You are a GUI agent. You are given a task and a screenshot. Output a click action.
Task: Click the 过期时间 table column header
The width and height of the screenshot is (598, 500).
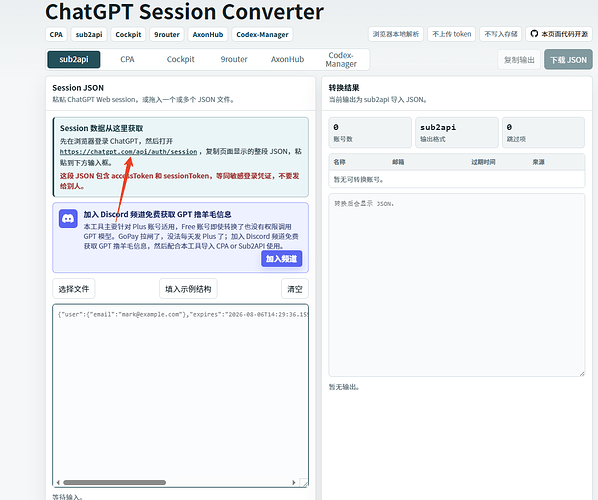point(483,162)
